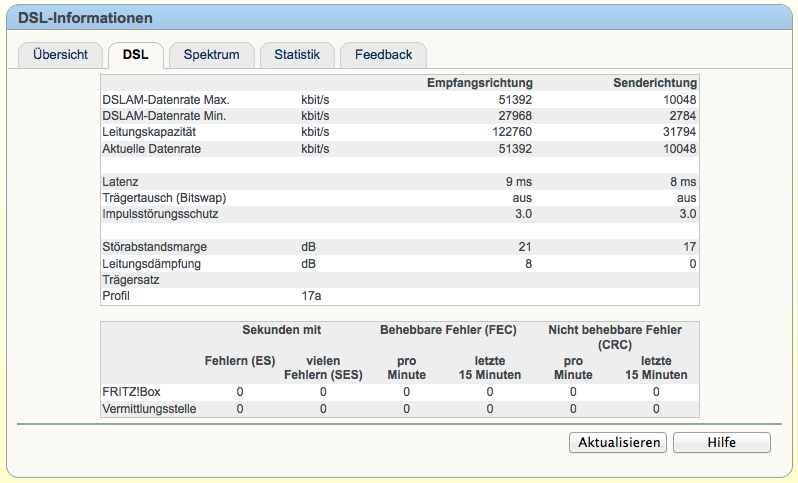Click the Behebbare Fehler (FEC) header
Screen dimensions: 798x483
pos(448,329)
